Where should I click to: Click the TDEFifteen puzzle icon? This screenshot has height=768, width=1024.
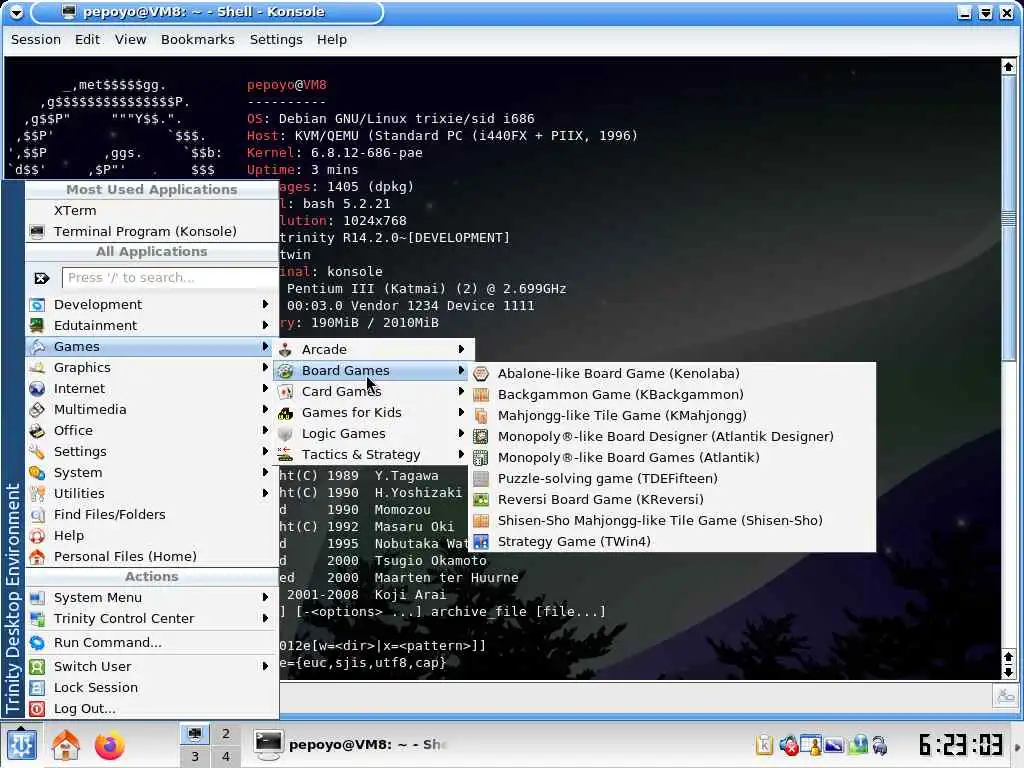click(x=481, y=478)
